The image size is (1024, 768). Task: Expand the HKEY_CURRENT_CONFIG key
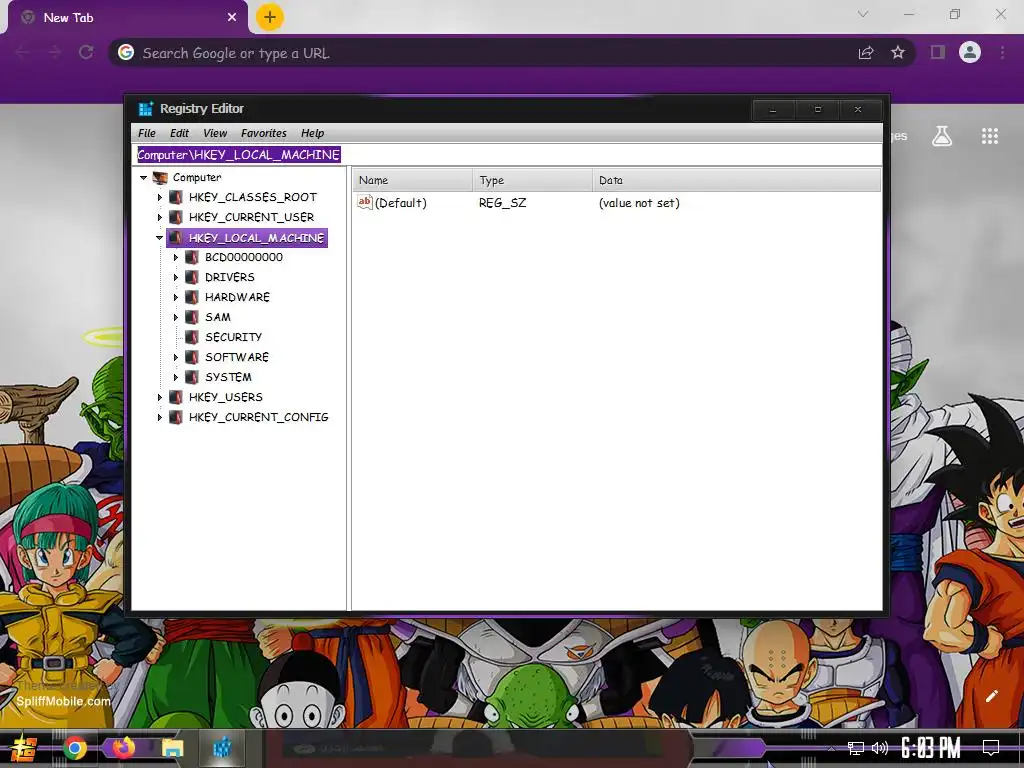pyautogui.click(x=159, y=417)
